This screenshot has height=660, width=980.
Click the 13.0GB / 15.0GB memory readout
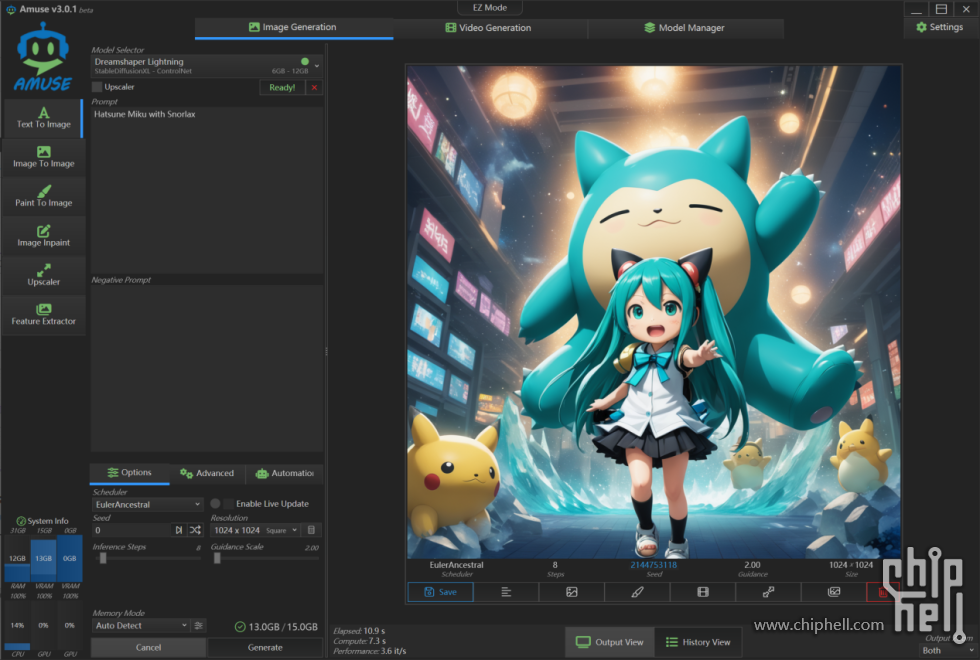283,626
